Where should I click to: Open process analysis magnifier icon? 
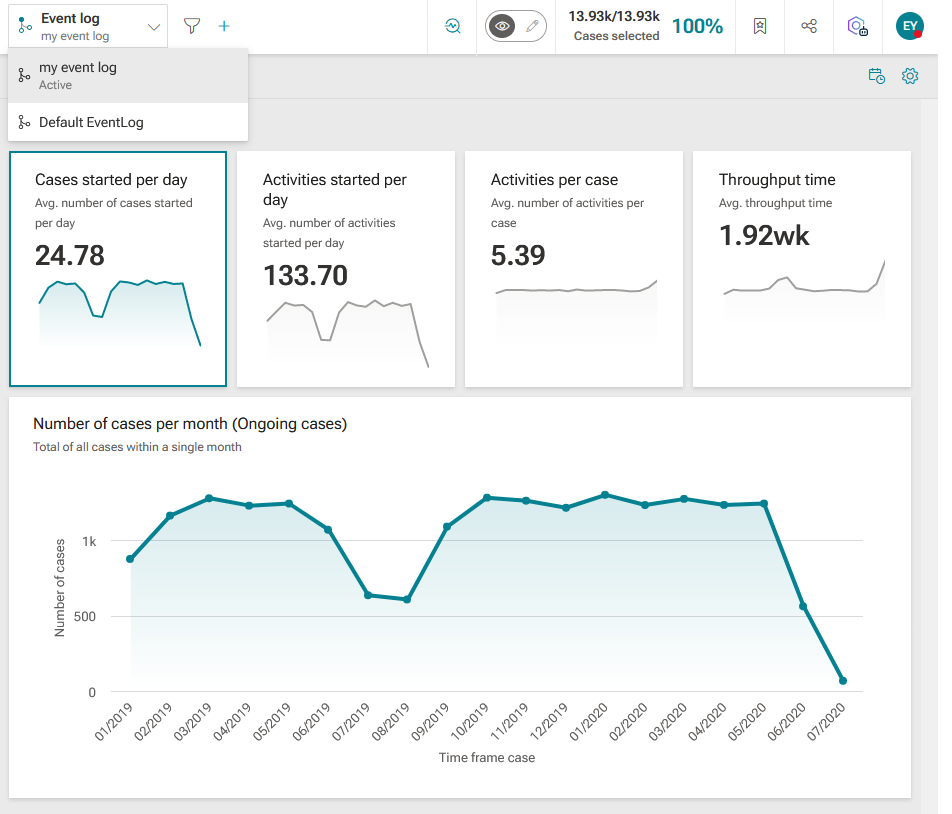tap(452, 26)
